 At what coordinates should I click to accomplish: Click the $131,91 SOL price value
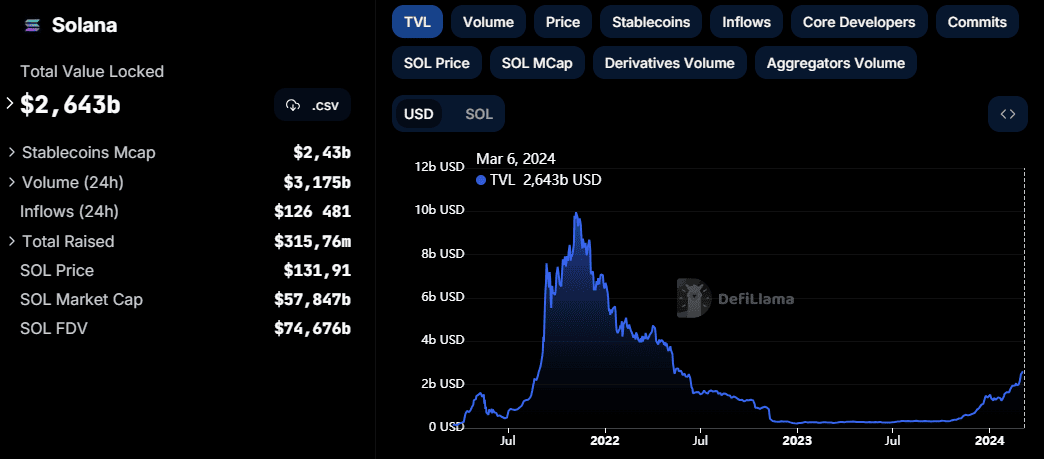317,270
